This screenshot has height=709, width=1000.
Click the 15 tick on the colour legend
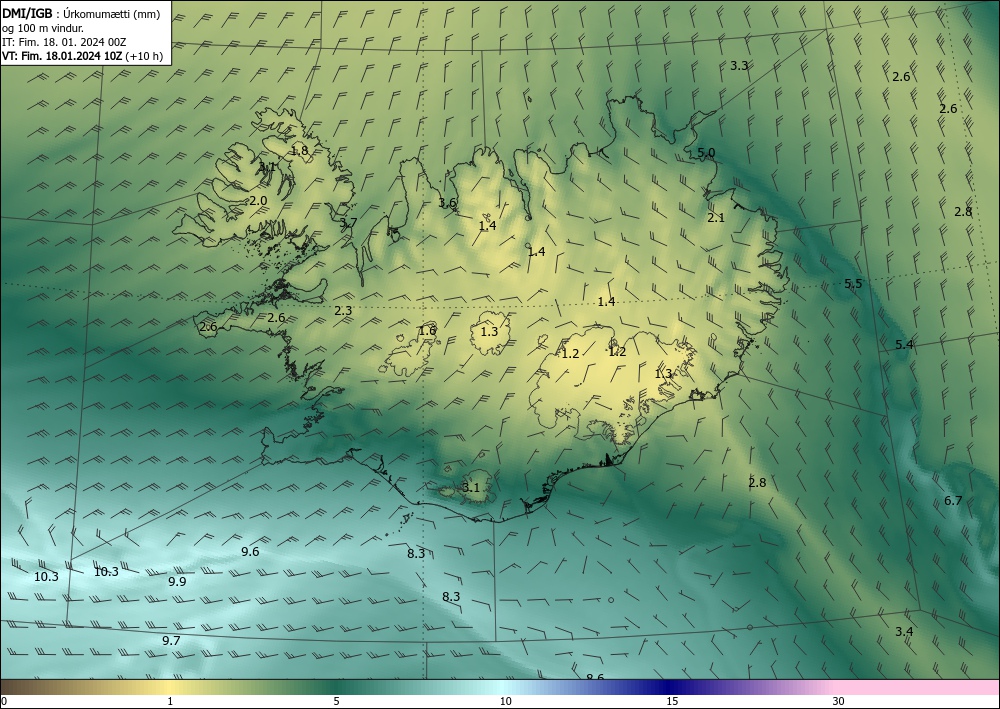point(672,701)
